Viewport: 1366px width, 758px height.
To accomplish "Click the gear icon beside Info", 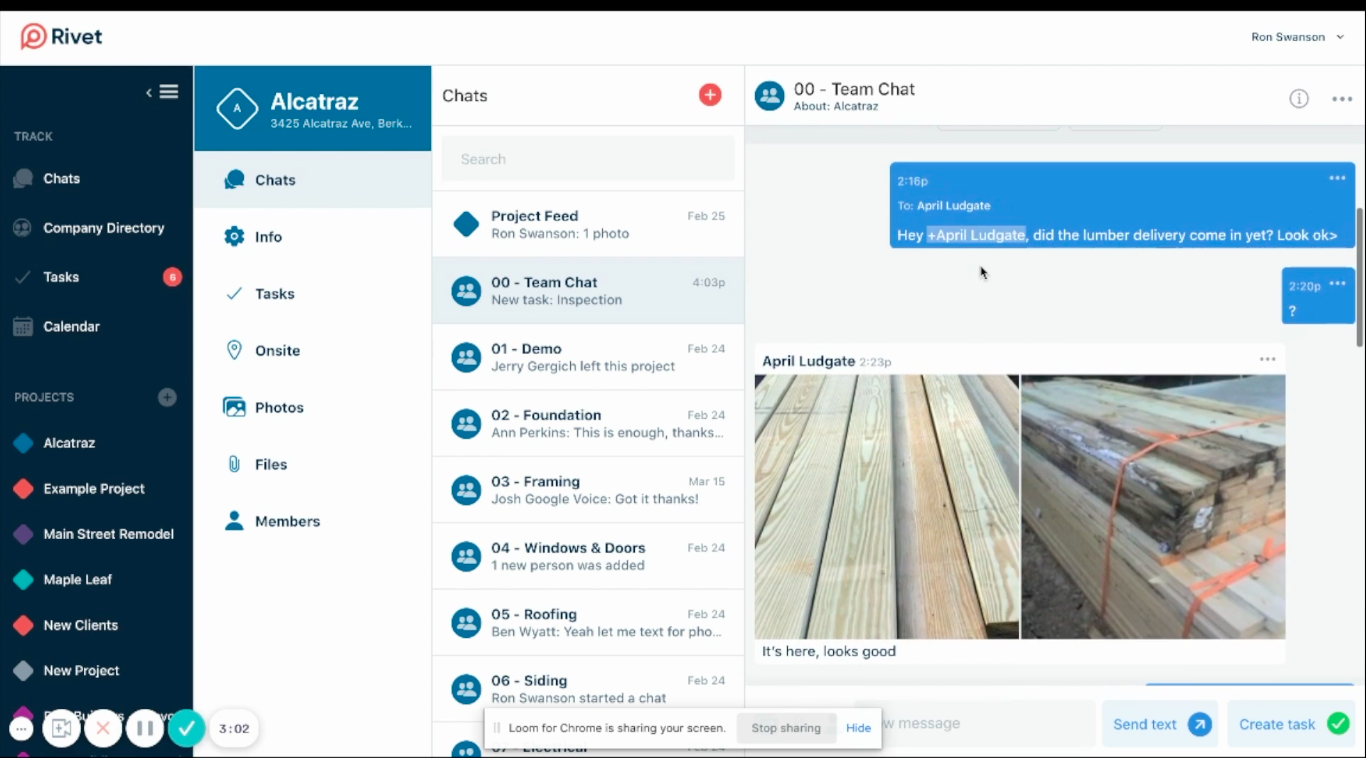I will [234, 237].
